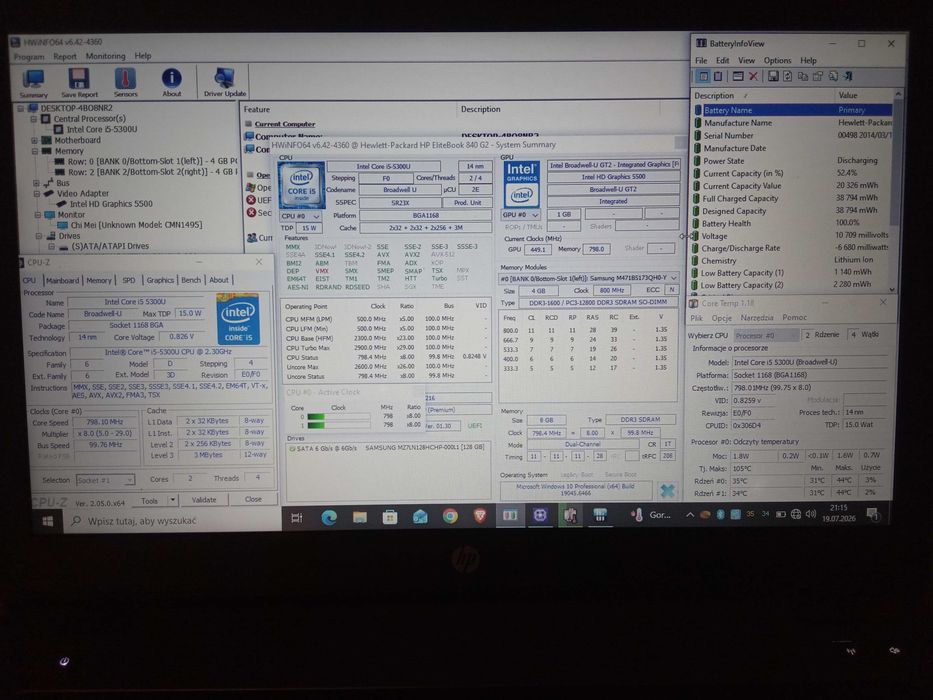Click the Description column header in BatteryInfoView
Screen dimensions: 933x700
pos(764,96)
